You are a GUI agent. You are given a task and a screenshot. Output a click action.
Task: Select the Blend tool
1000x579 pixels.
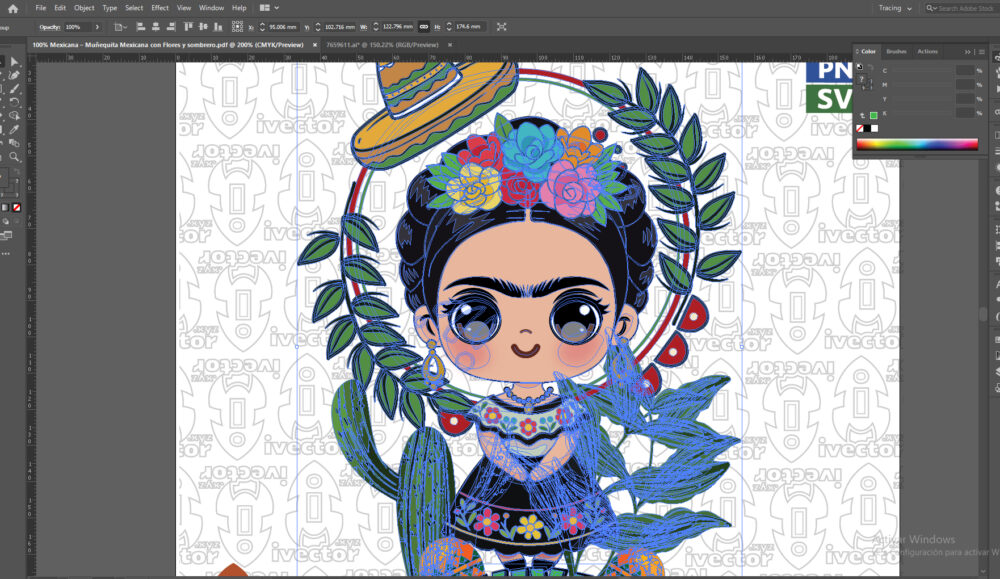[14, 143]
